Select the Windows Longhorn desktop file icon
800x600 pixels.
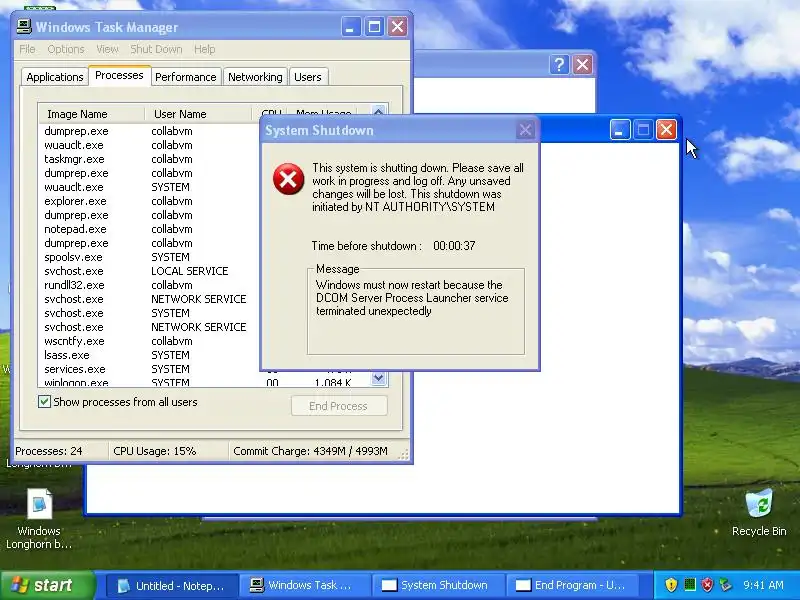39,518
